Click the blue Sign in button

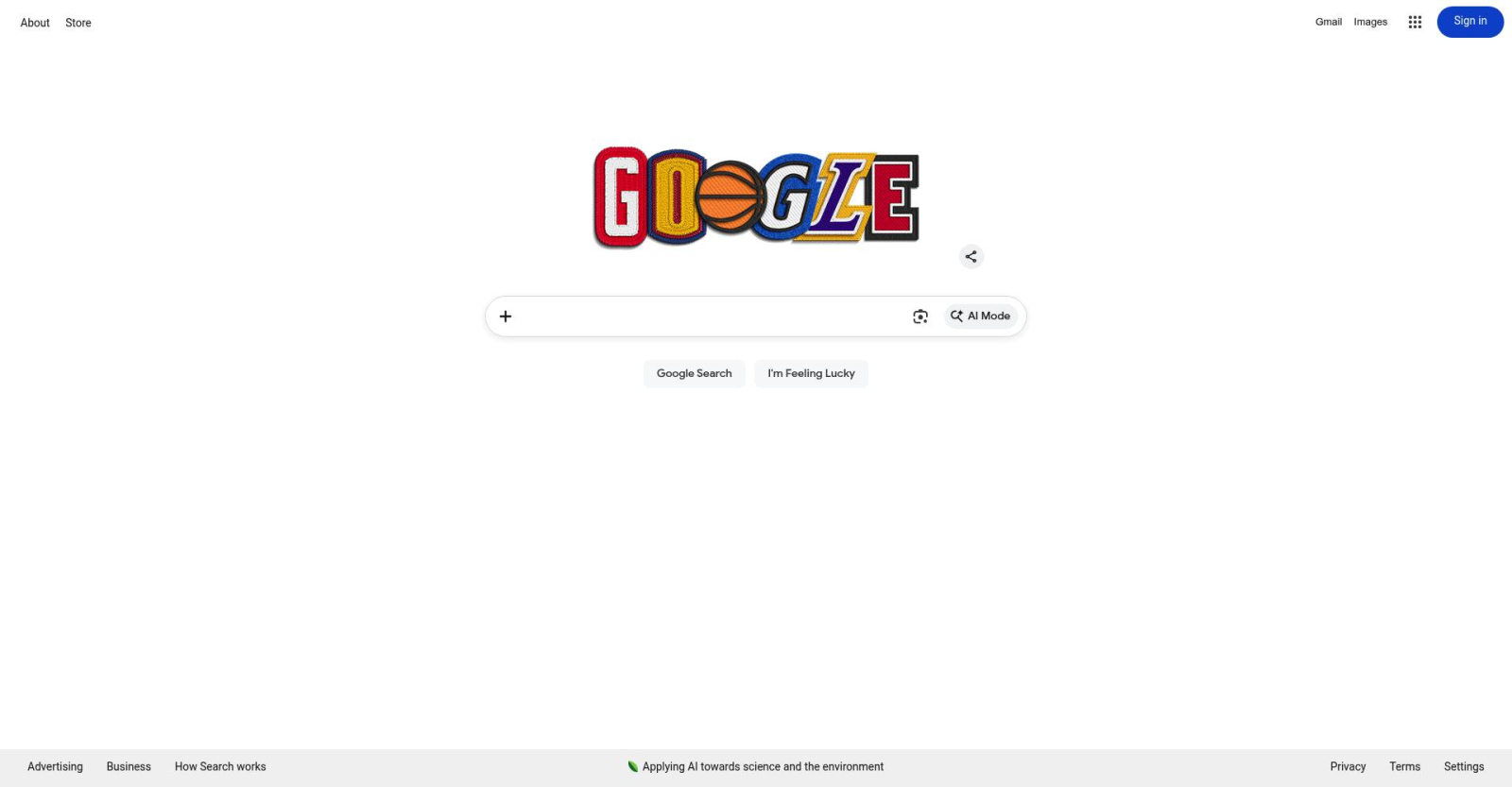click(x=1470, y=22)
